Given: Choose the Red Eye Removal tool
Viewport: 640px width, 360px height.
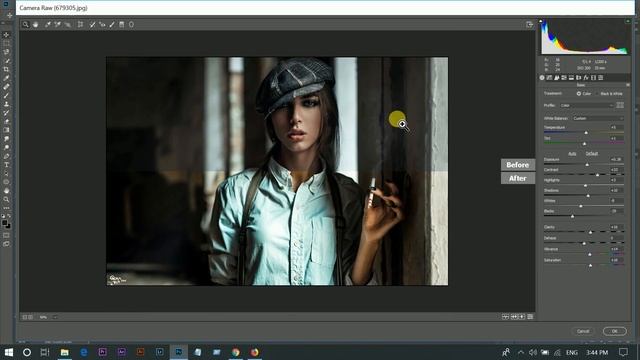Looking at the screenshot, I should [102, 25].
